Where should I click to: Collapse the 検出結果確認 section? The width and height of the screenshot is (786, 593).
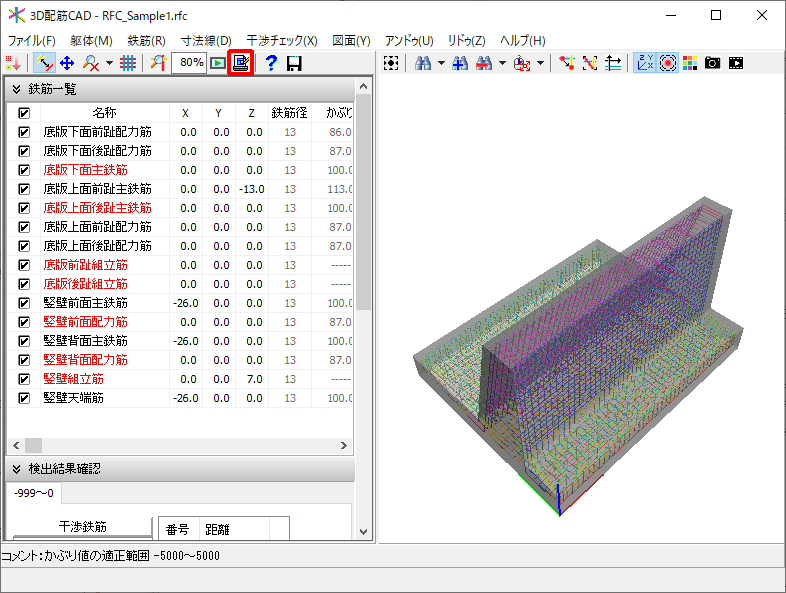pos(17,469)
